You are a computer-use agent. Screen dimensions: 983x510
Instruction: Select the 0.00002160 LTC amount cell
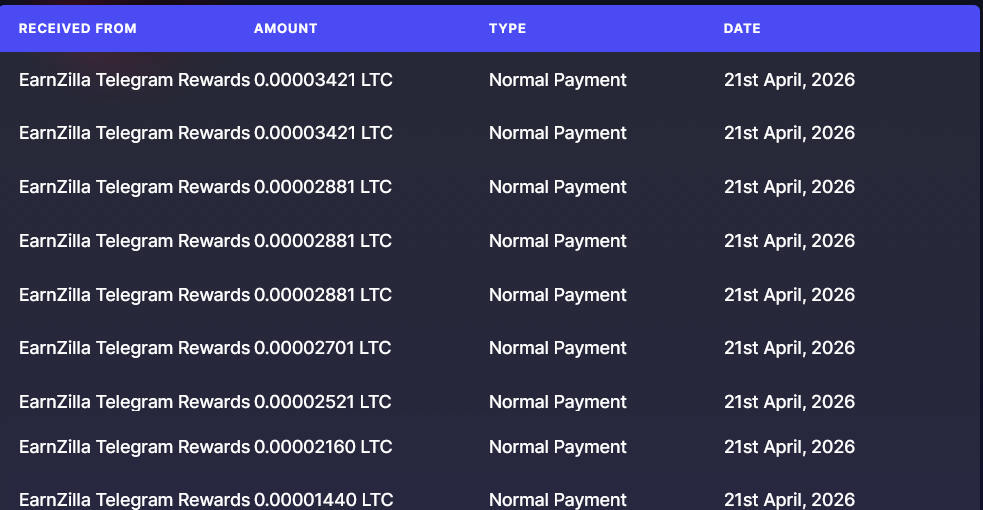pyautogui.click(x=323, y=447)
